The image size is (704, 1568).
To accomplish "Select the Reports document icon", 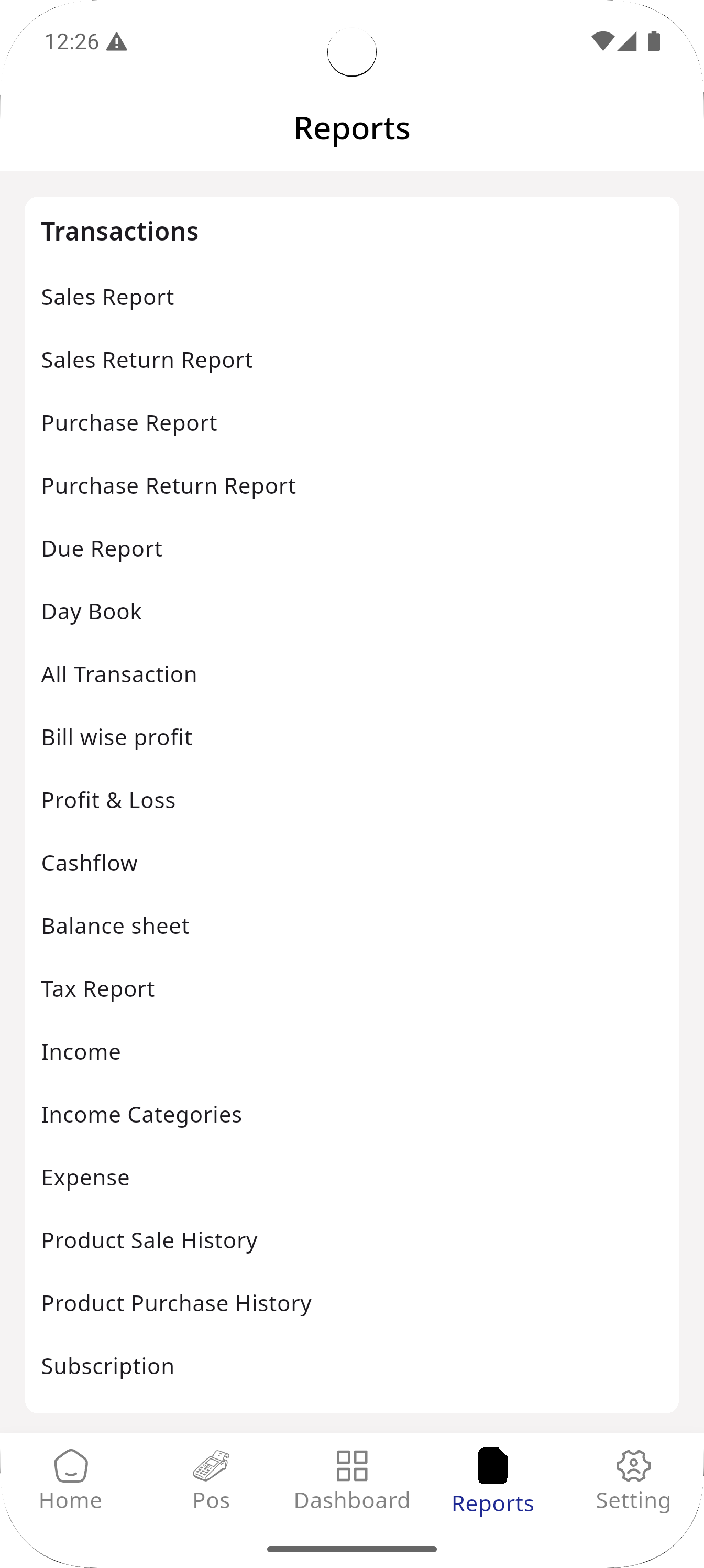I will point(492,1466).
